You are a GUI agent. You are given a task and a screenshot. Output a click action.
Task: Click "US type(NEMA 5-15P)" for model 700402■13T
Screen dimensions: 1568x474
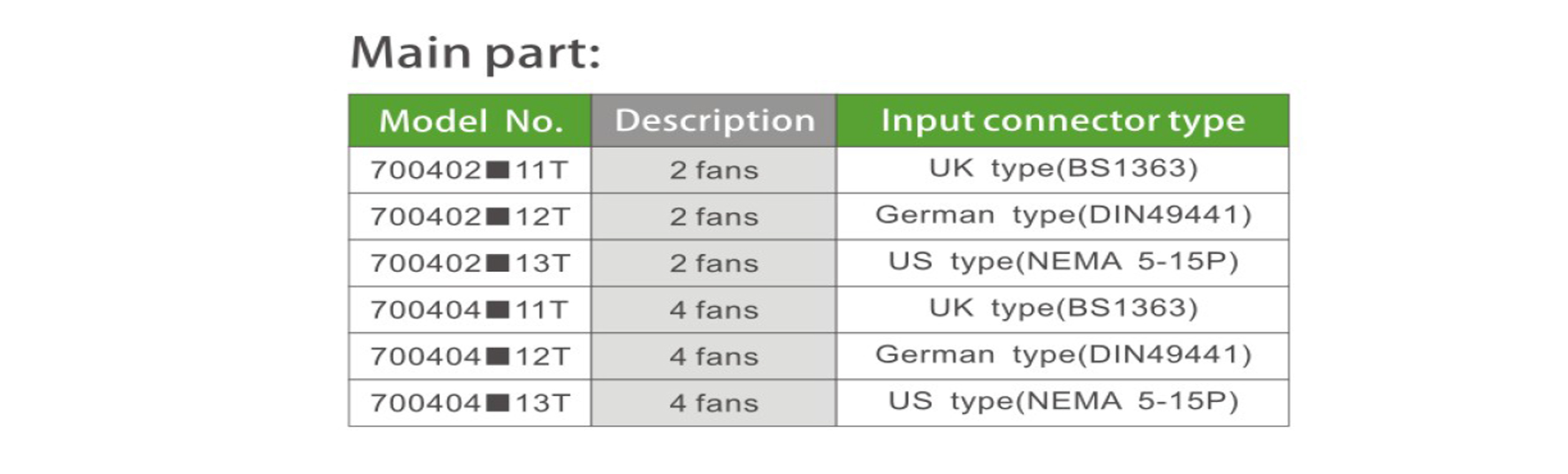[1063, 262]
